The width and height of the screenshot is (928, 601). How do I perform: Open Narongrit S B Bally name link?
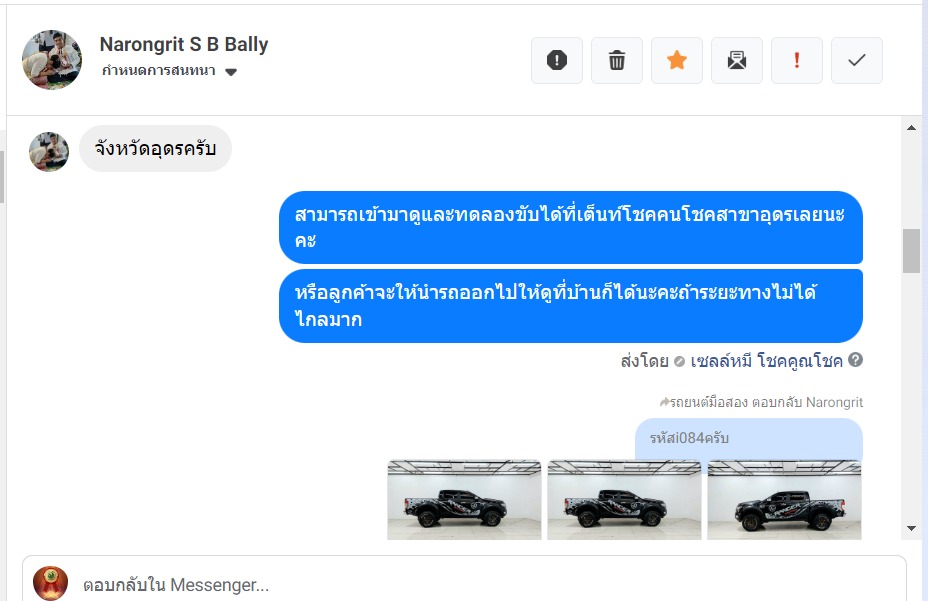[183, 44]
